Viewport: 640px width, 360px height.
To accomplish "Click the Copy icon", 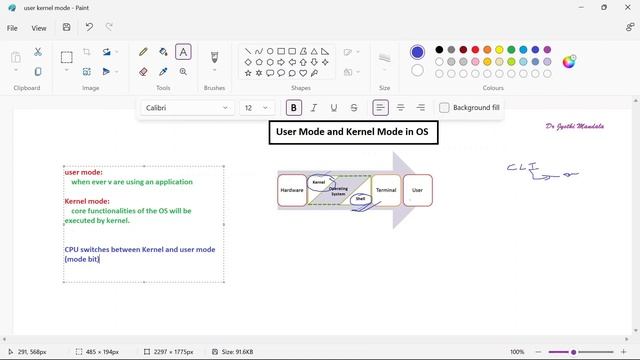I will tap(38, 72).
